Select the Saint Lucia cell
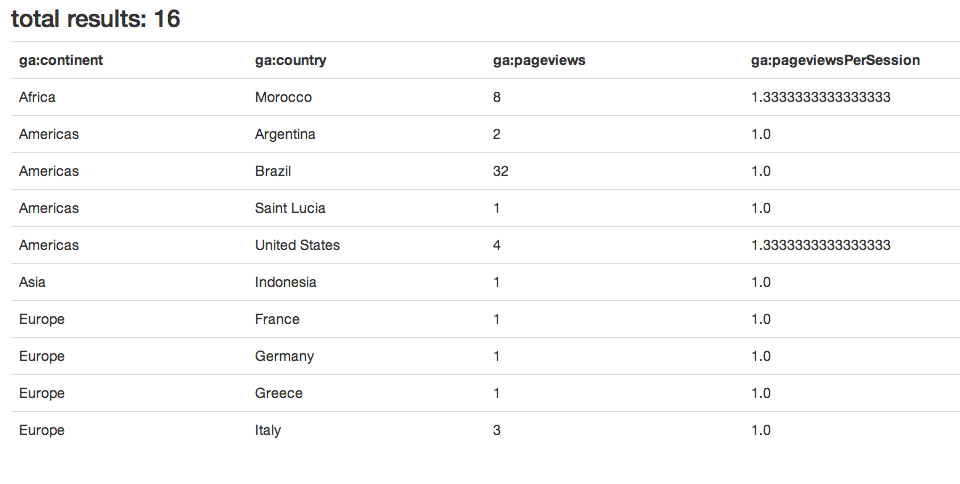960x484 pixels. [x=290, y=208]
